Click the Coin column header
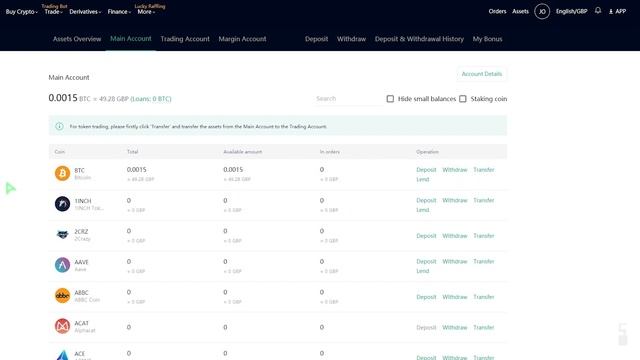The height and width of the screenshot is (360, 640). click(60, 151)
